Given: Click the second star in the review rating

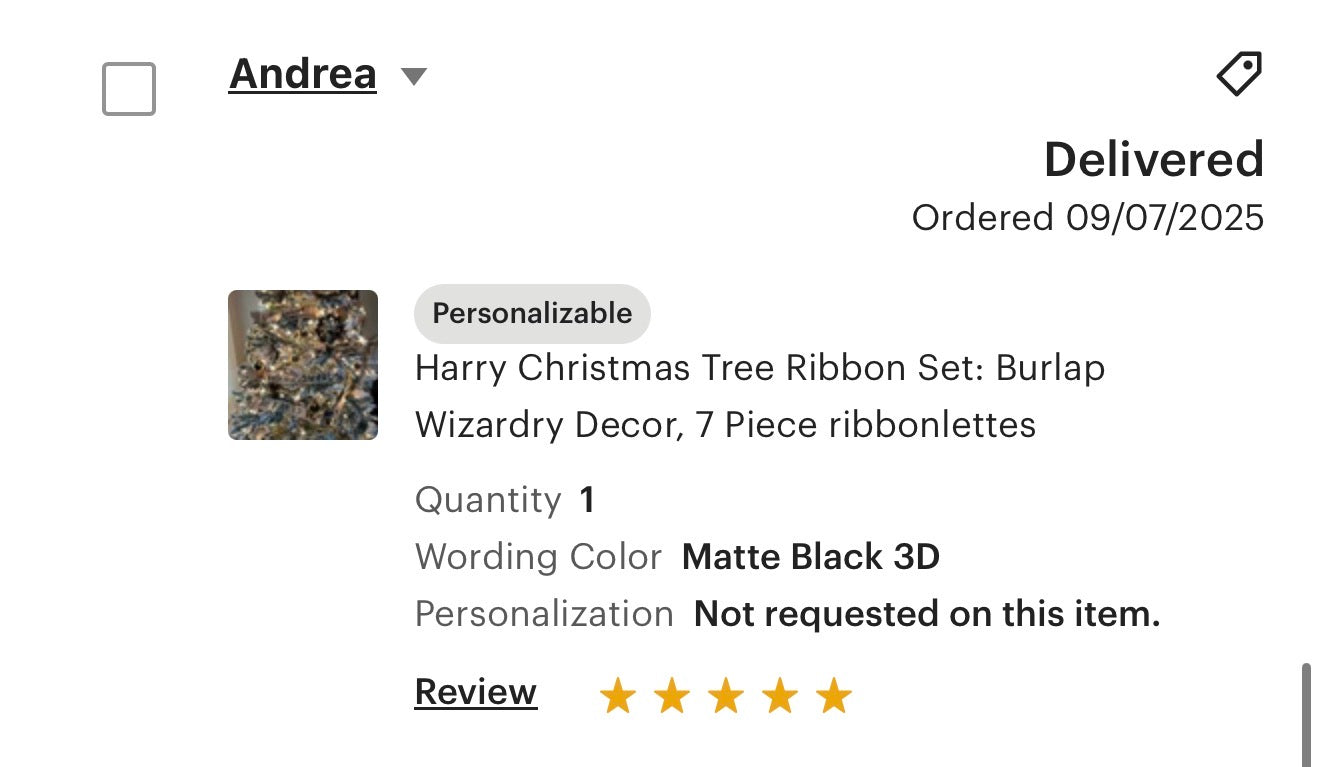Looking at the screenshot, I should (673, 694).
